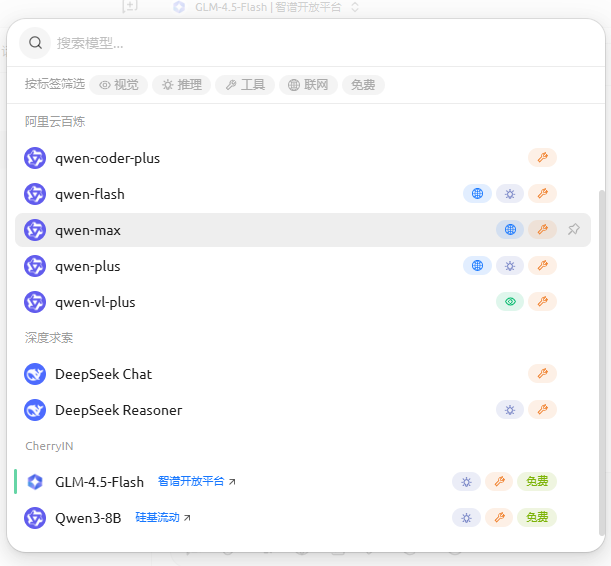Click the 深度求索 group header
The width and height of the screenshot is (611, 566).
pyautogui.click(x=49, y=337)
